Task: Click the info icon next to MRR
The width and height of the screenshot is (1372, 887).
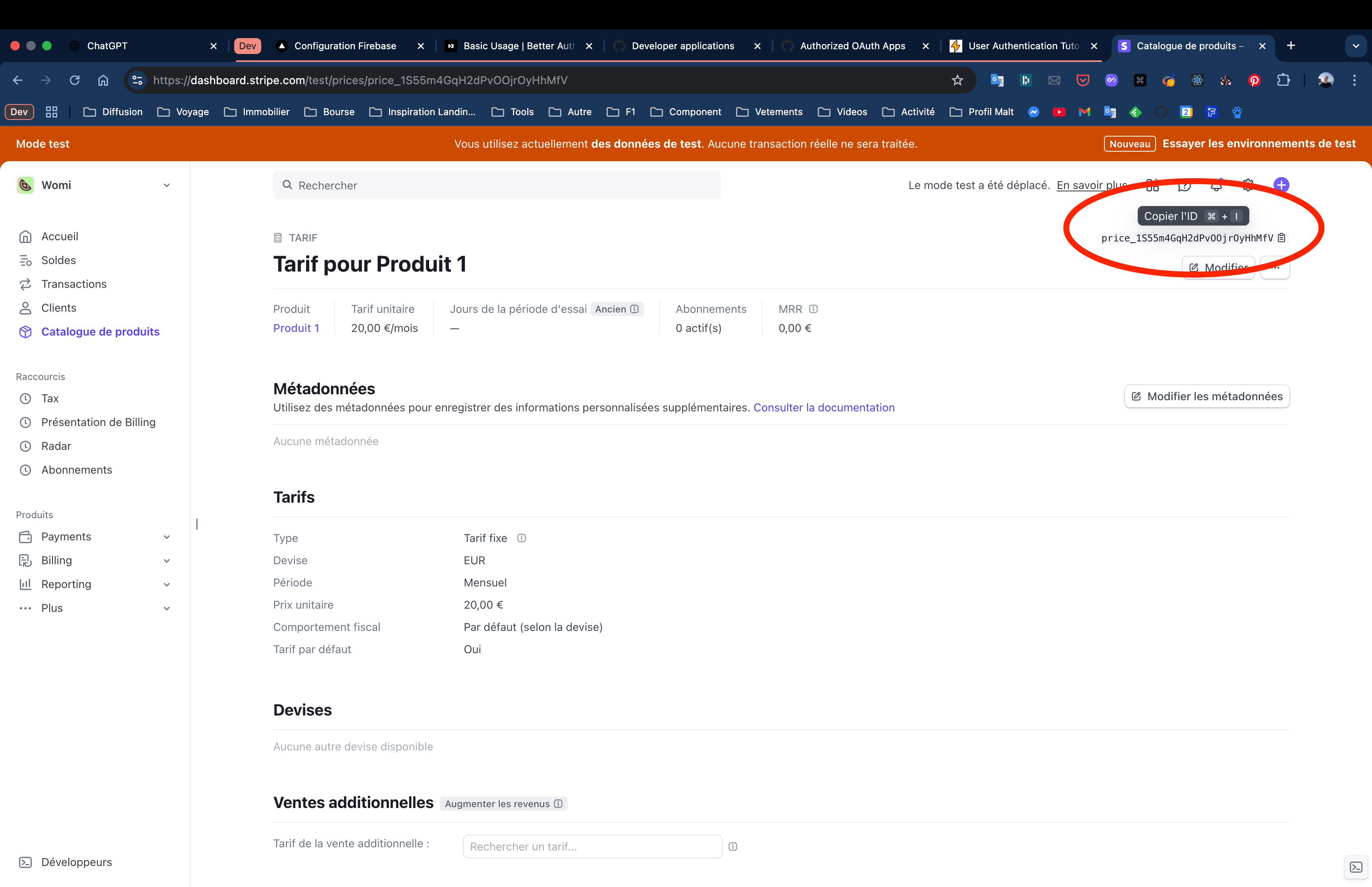Action: pyautogui.click(x=813, y=309)
